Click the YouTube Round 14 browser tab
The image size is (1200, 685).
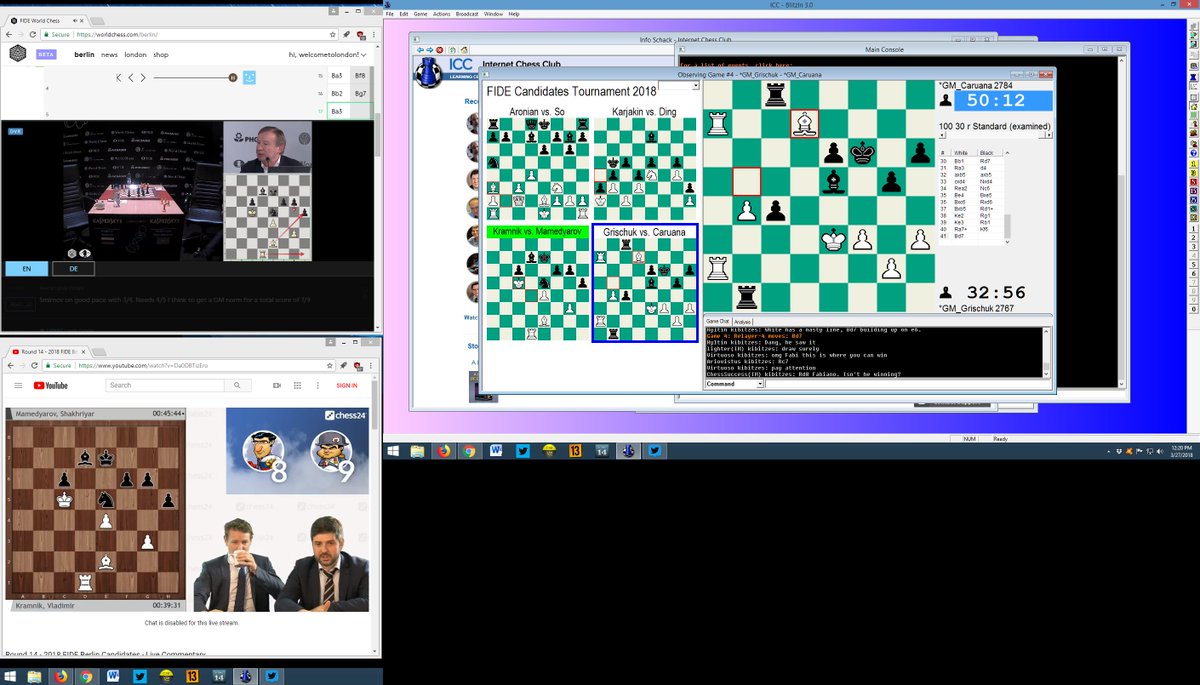coord(48,353)
